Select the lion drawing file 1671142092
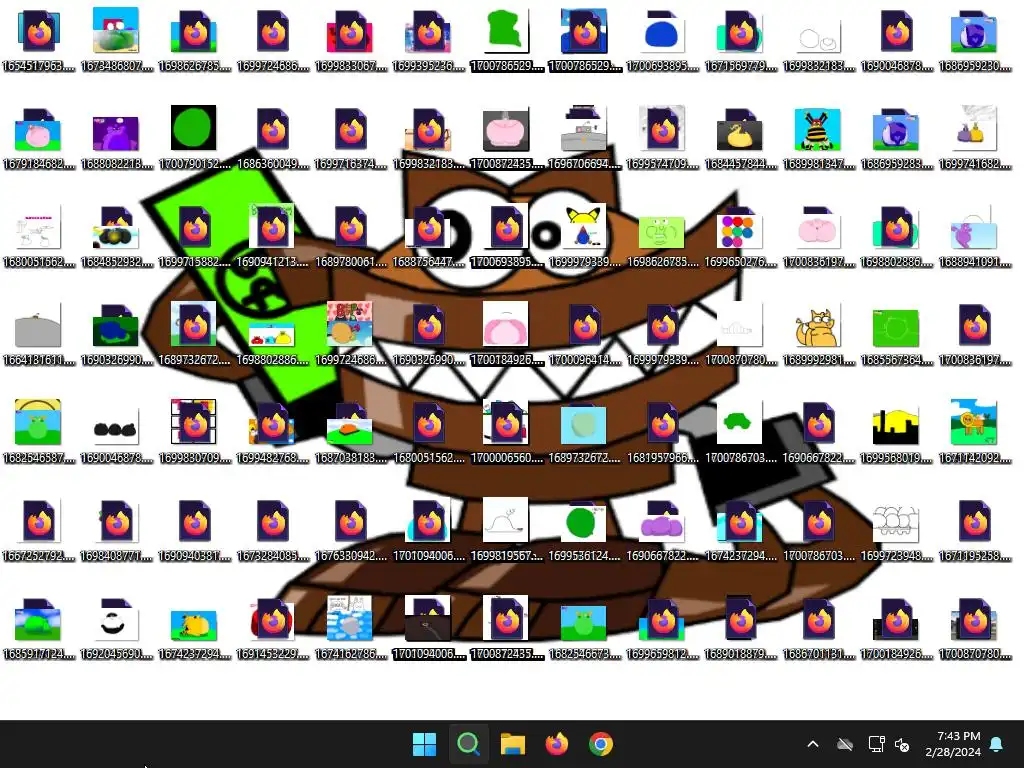The width and height of the screenshot is (1024, 768). pos(975,431)
